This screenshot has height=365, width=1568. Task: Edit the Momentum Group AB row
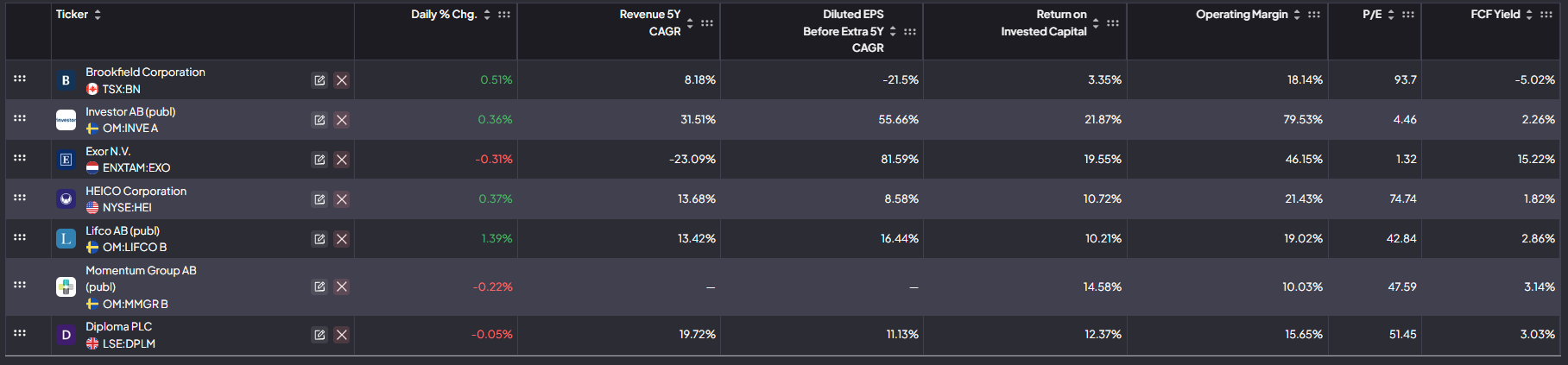[x=319, y=286]
